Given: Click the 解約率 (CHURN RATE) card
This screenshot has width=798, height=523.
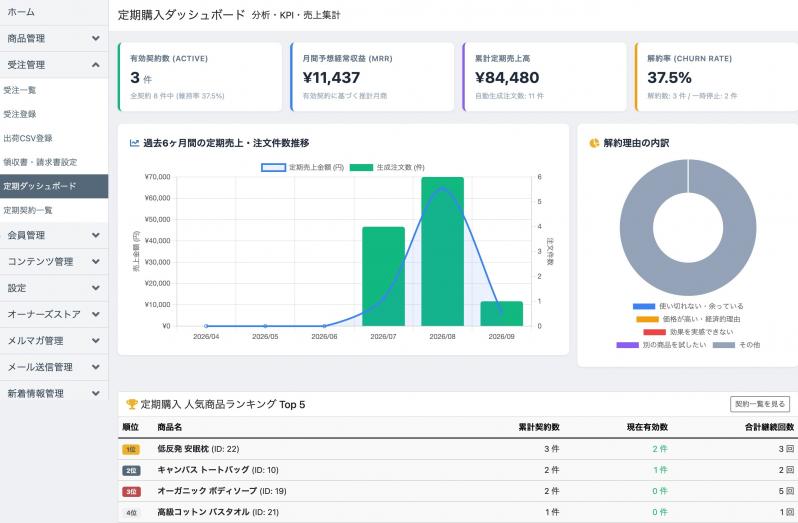Looking at the screenshot, I should coord(717,77).
